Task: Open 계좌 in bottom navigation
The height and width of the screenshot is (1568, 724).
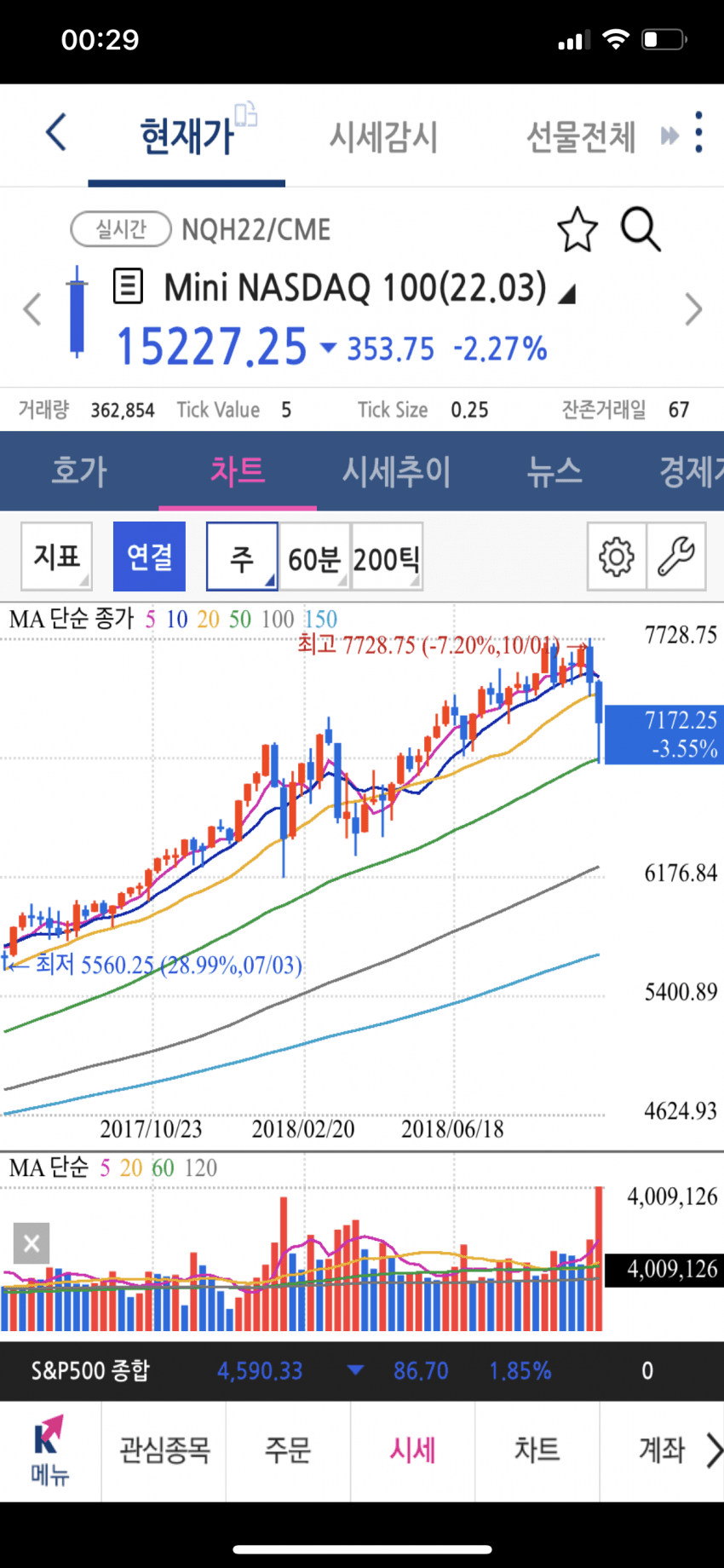Action: click(662, 1450)
